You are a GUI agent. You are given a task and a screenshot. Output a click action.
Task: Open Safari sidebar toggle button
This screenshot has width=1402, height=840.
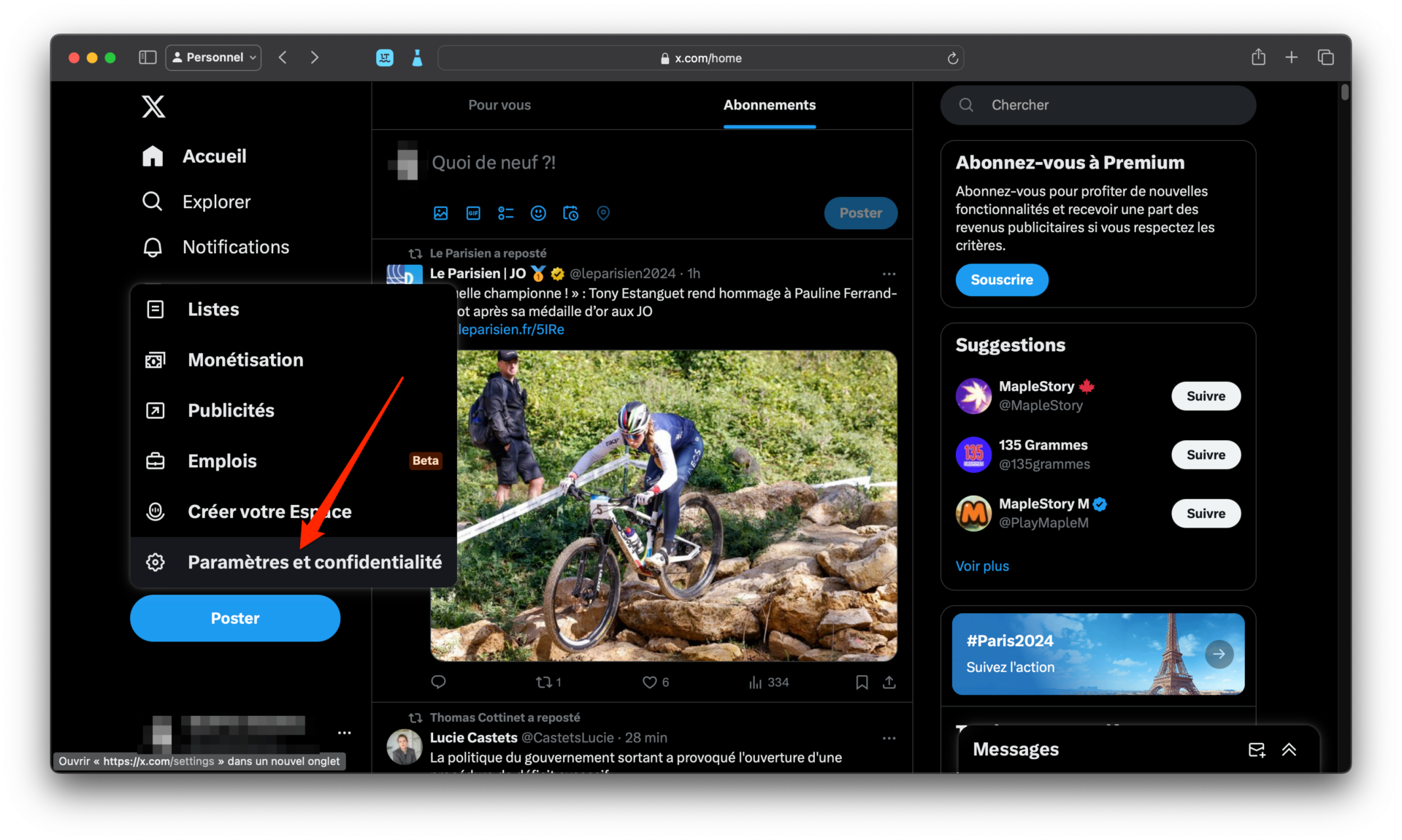148,57
